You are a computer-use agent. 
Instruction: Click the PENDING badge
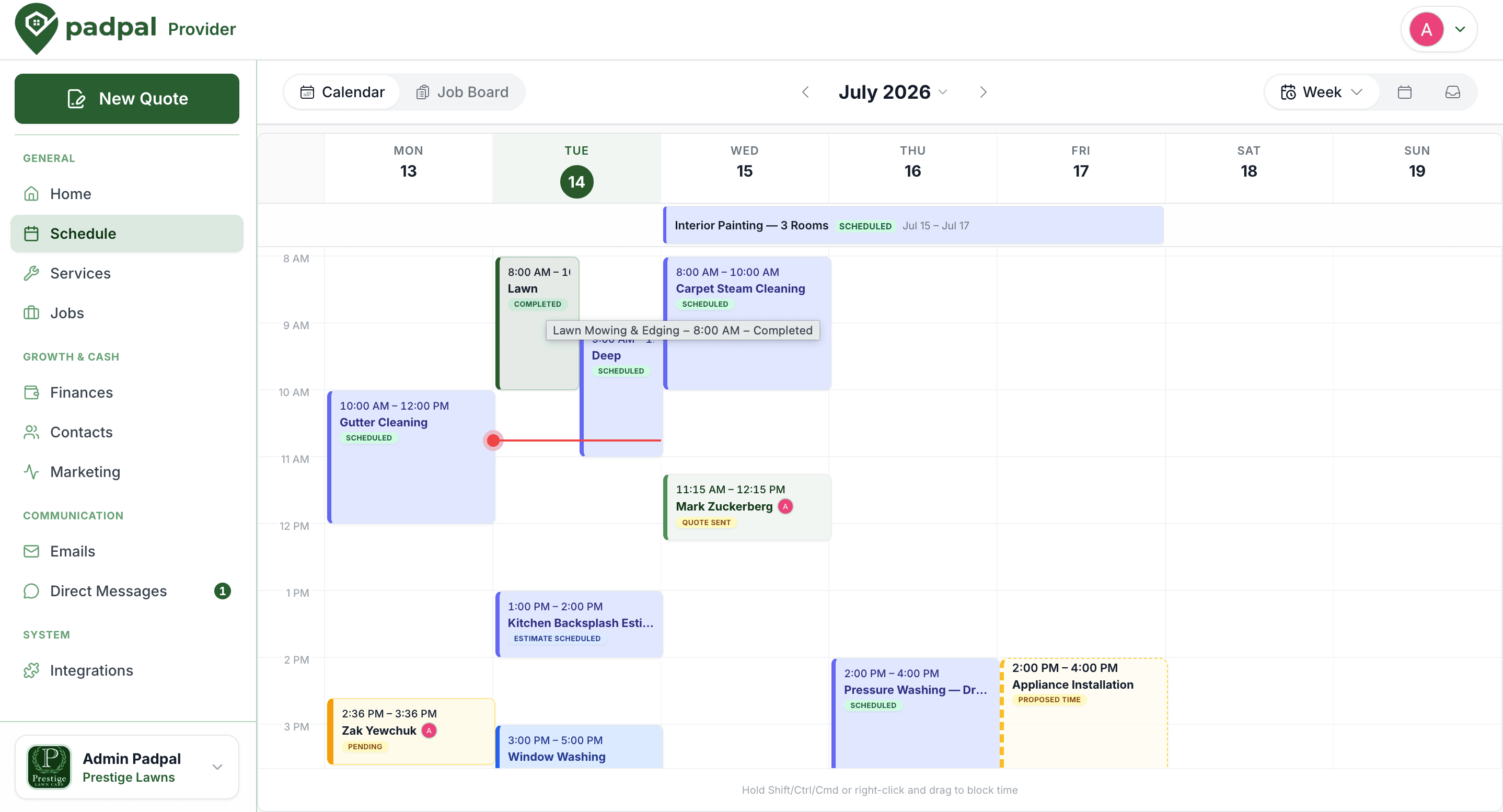click(x=365, y=747)
